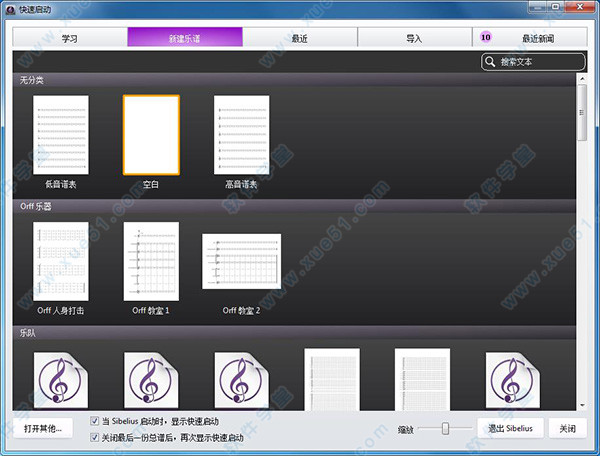The image size is (600, 456).
Task: Toggle 当 Sibelius 启动时显示快速启动 checkbox
Action: pos(94,421)
